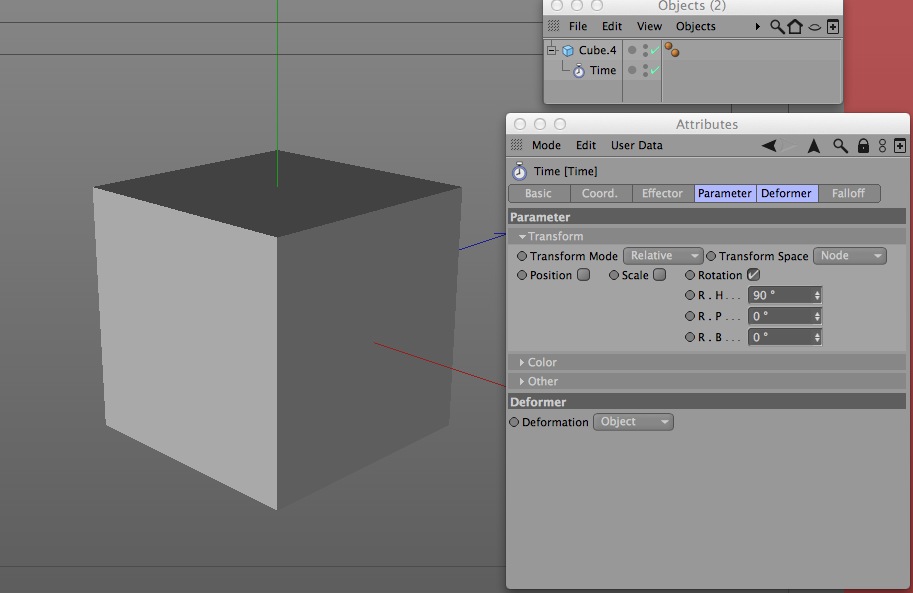This screenshot has width=913, height=593.
Task: Click the orange material tag on Cube.4
Action: click(672, 50)
